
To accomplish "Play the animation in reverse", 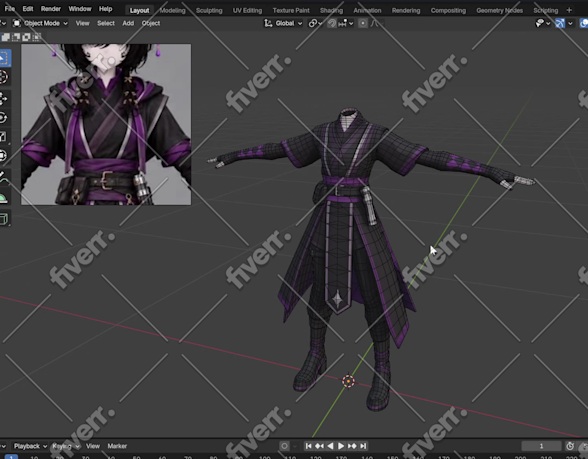I will (330, 446).
